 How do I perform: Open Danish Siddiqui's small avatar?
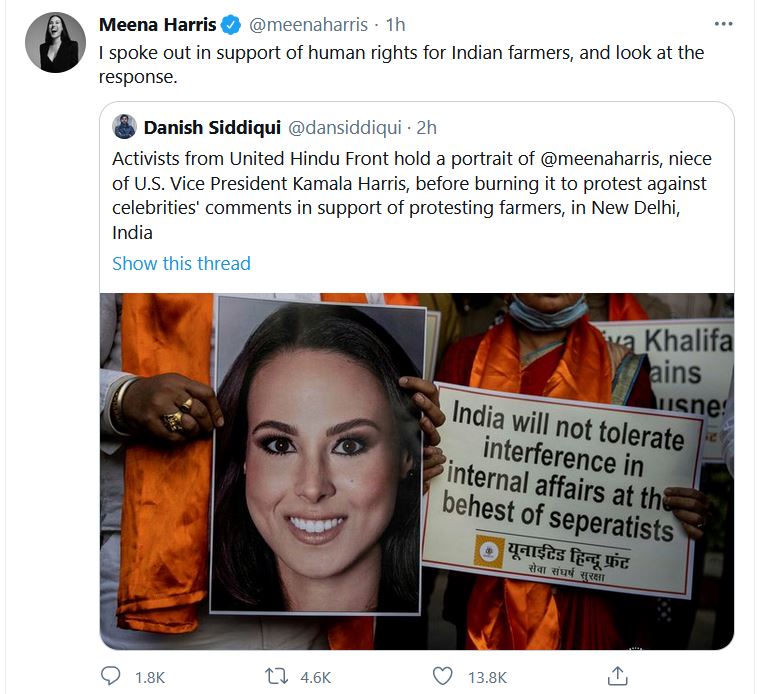[x=125, y=127]
